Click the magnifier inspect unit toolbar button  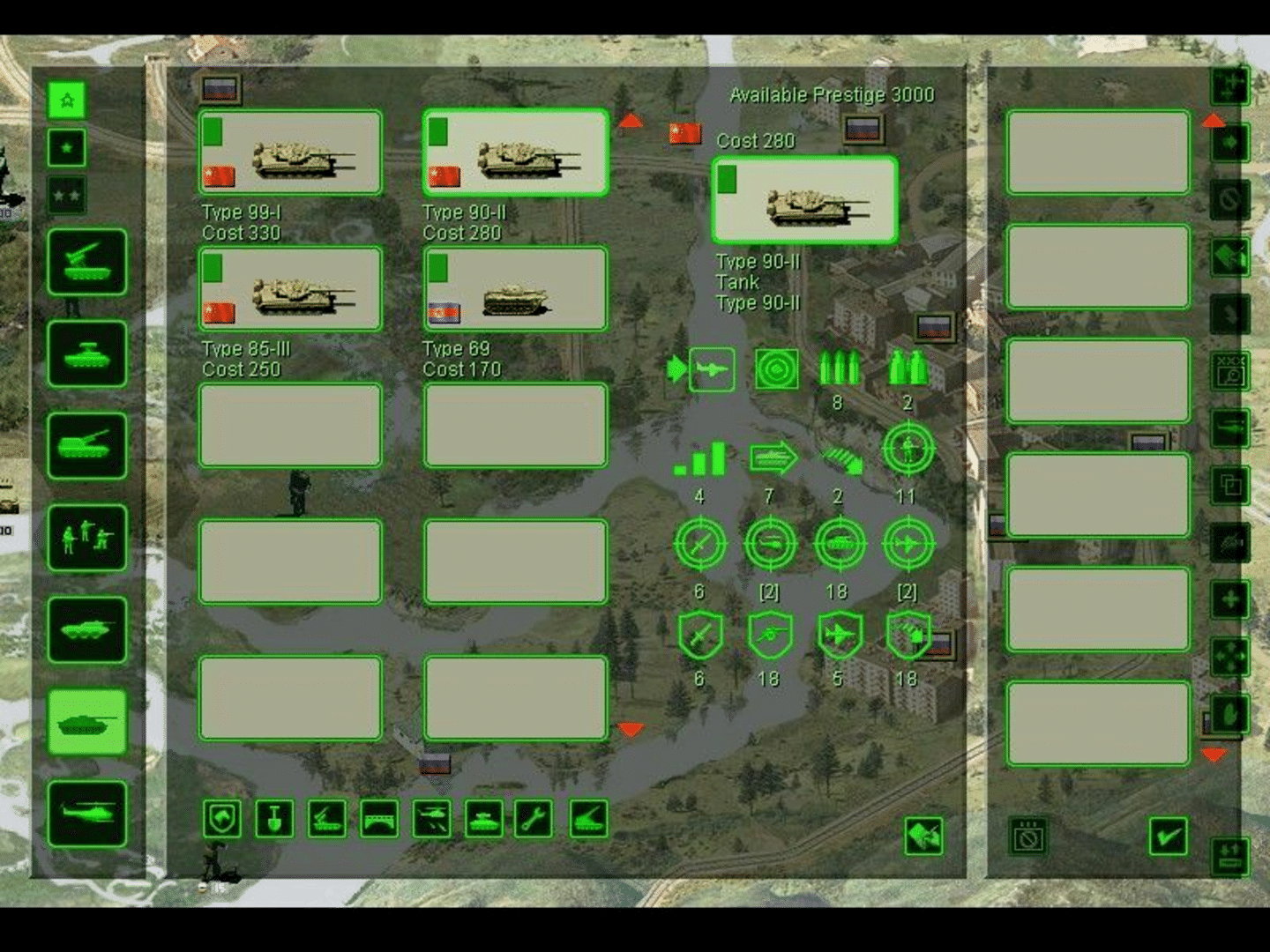(x=1229, y=372)
